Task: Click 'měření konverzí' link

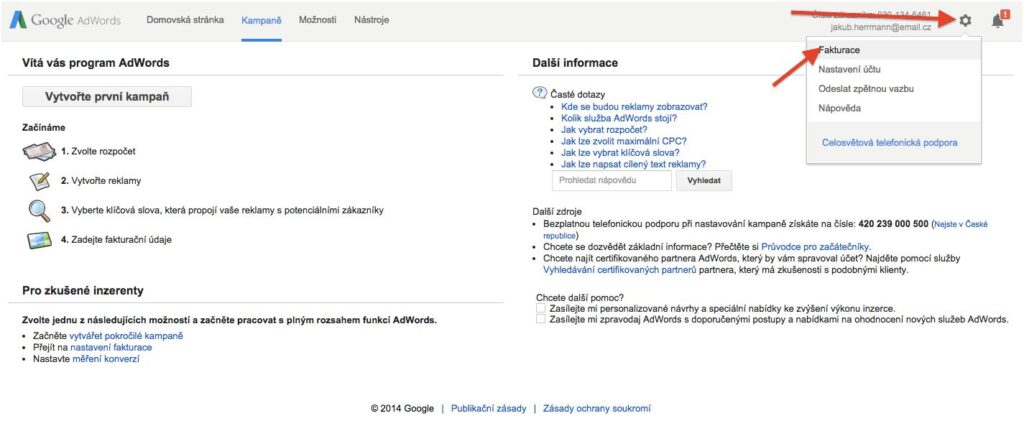Action: (106, 359)
